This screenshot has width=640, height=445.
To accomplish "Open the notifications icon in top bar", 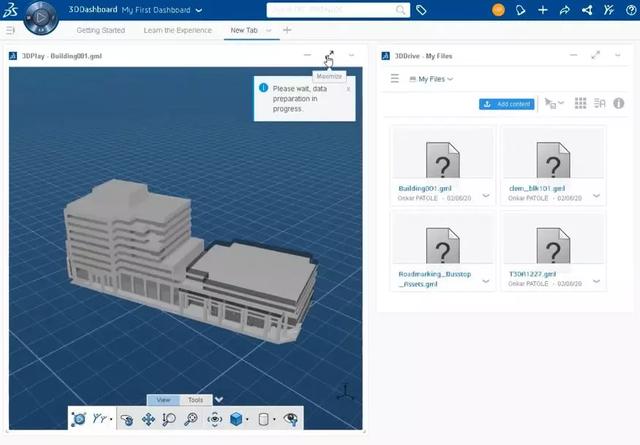I will click(x=520, y=10).
